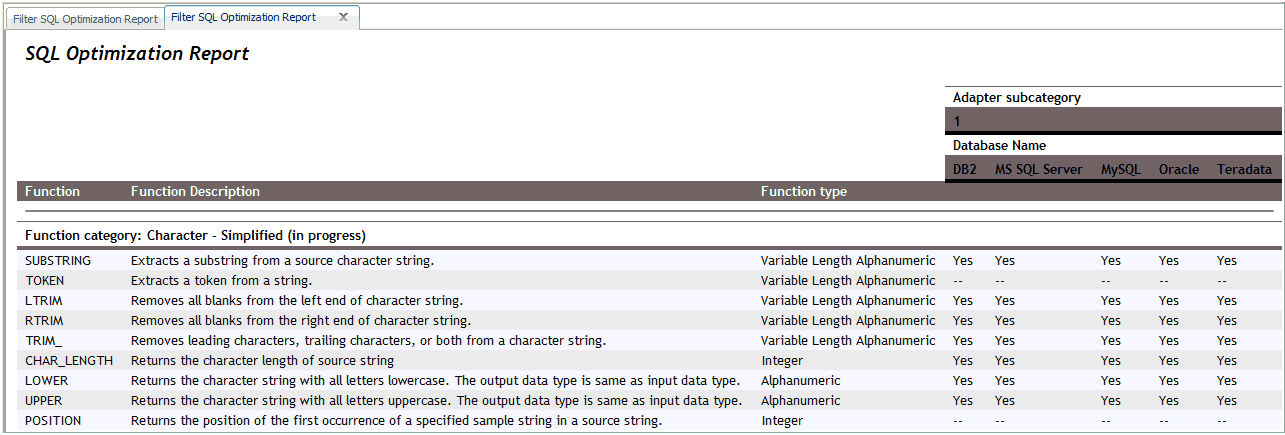Viewport: 1285px width, 435px height.
Task: Switch to the first Filter SQL Optimization Report tab
Action: (85, 19)
